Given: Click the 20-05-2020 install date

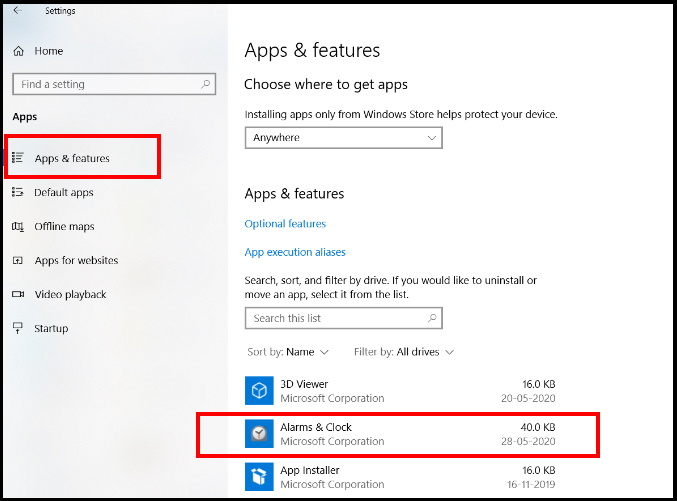Looking at the screenshot, I should pyautogui.click(x=528, y=398).
